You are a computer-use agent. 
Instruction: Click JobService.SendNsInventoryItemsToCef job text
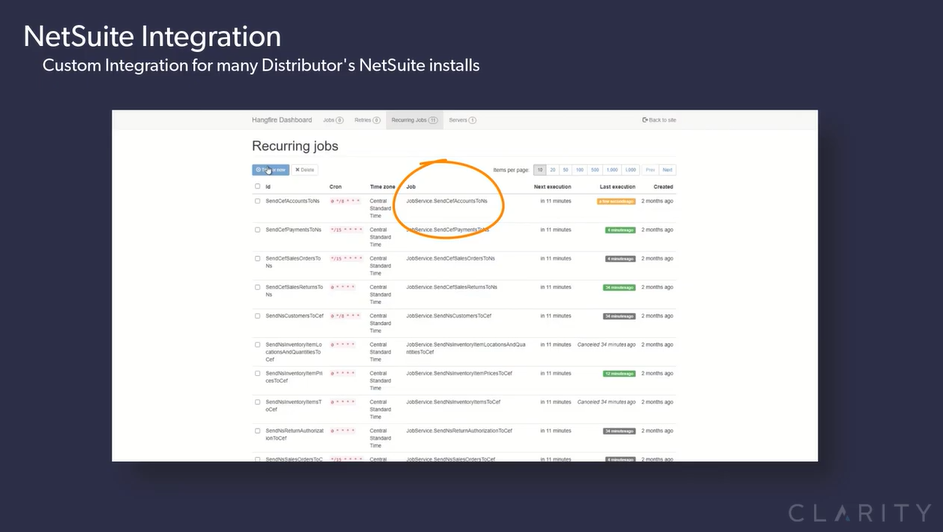[x=453, y=402]
